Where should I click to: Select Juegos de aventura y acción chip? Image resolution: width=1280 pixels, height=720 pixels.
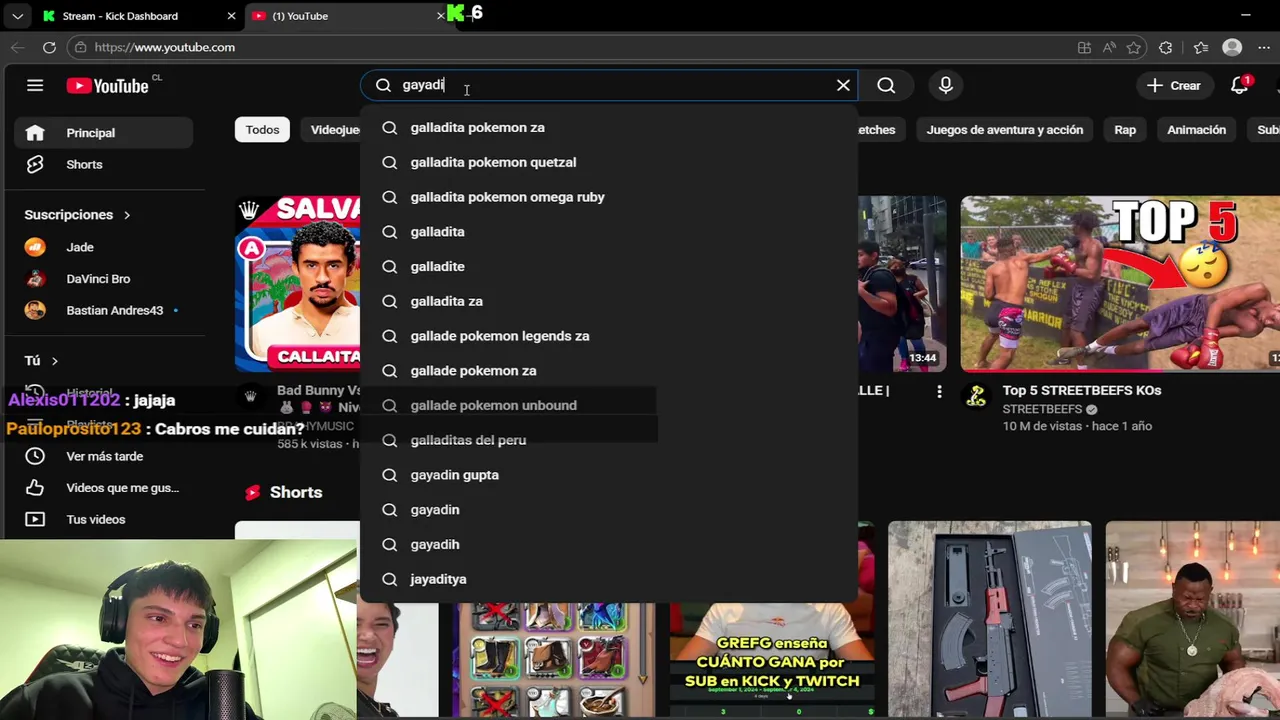(1004, 130)
